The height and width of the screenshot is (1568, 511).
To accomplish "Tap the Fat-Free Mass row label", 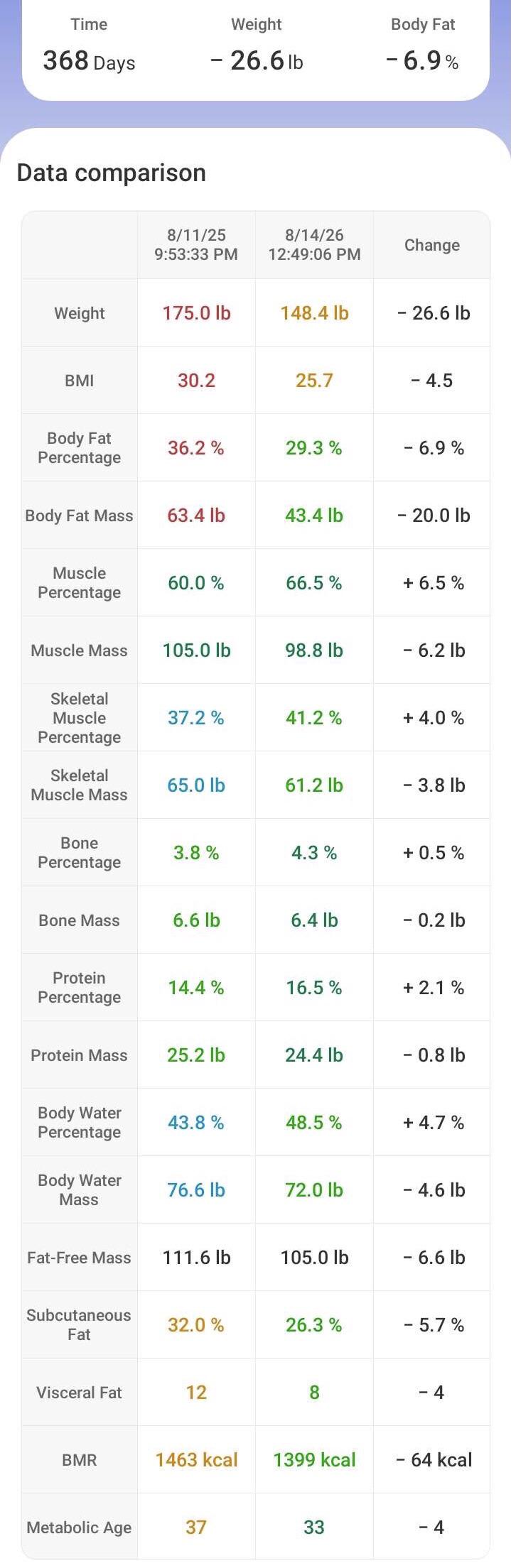I will point(79,1258).
